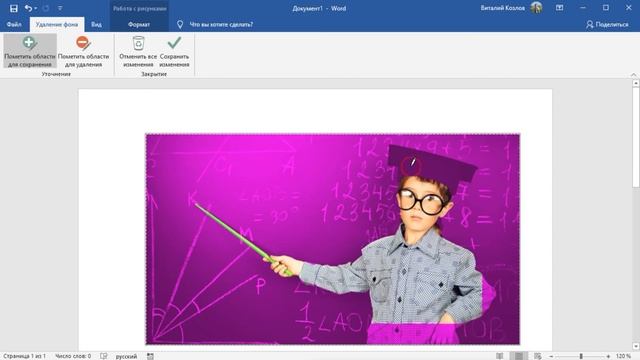Click the vertical scrollbar thumb
Viewport: 640px width, 360px height.
pos(636,137)
